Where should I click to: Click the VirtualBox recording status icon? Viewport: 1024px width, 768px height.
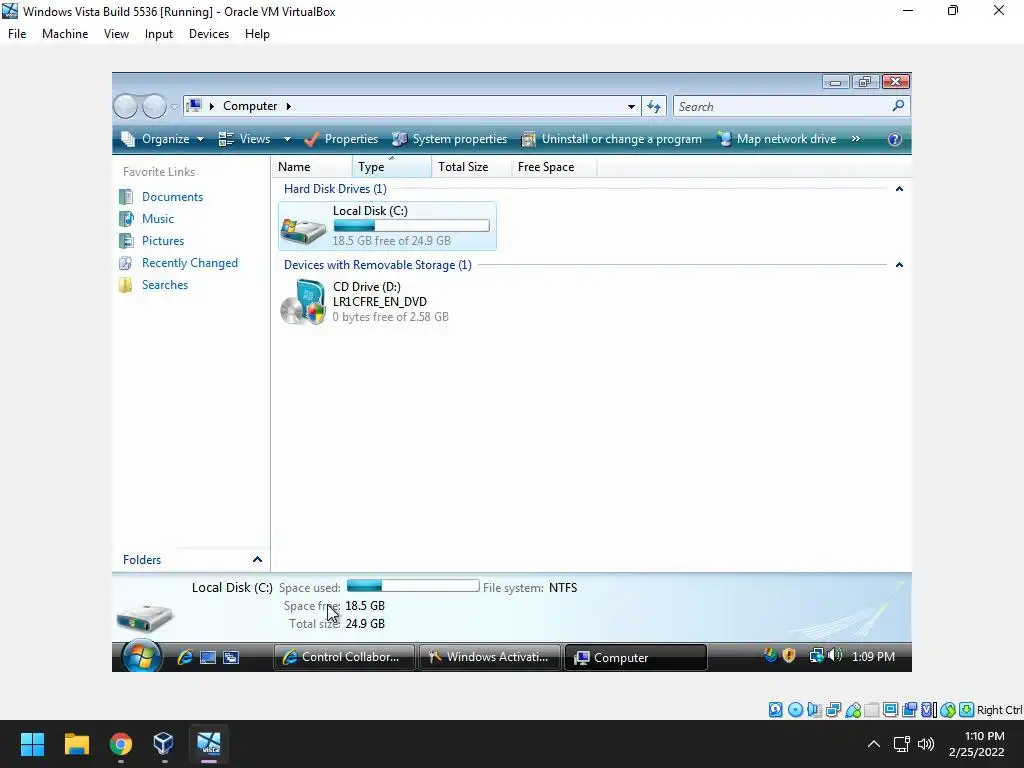click(x=909, y=710)
